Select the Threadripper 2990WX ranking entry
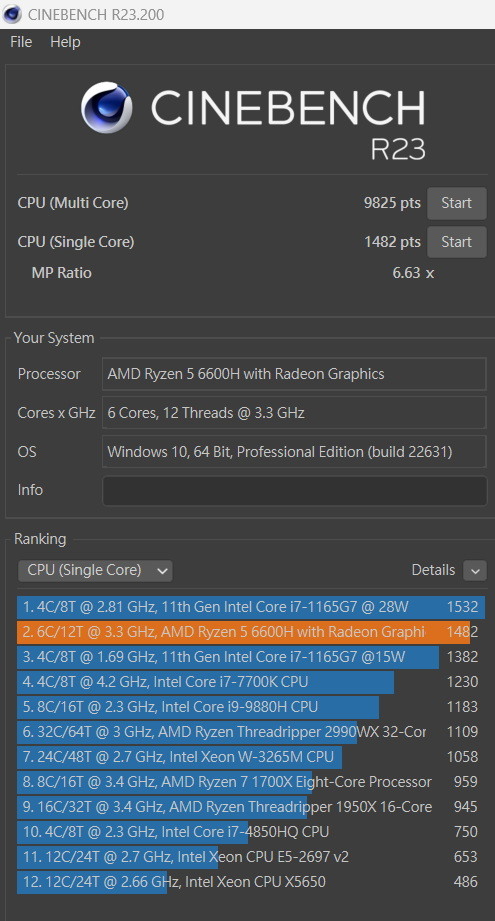This screenshot has width=495, height=921. [x=251, y=732]
